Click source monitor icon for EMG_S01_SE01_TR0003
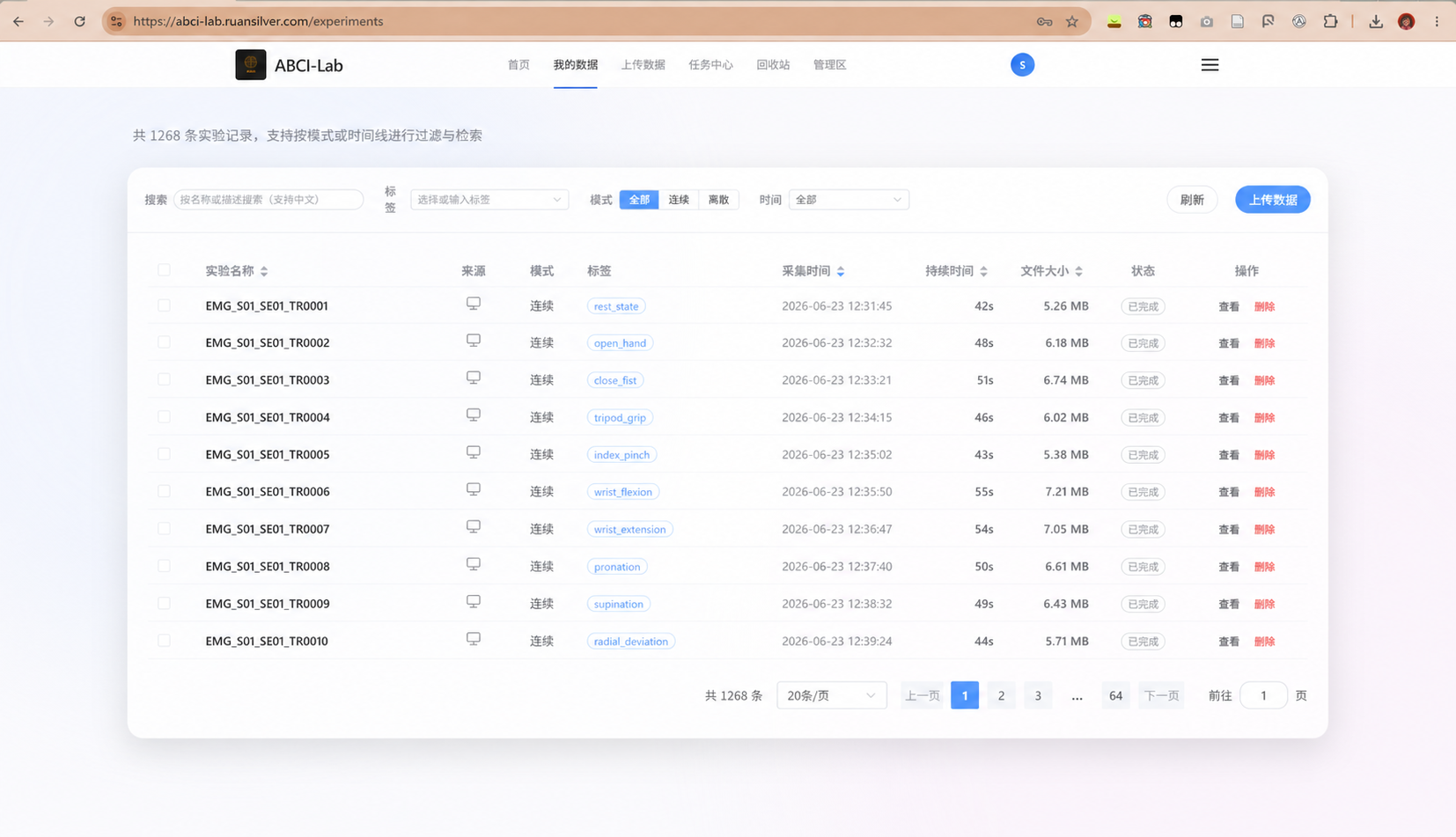The image size is (1456, 837). [x=474, y=378]
